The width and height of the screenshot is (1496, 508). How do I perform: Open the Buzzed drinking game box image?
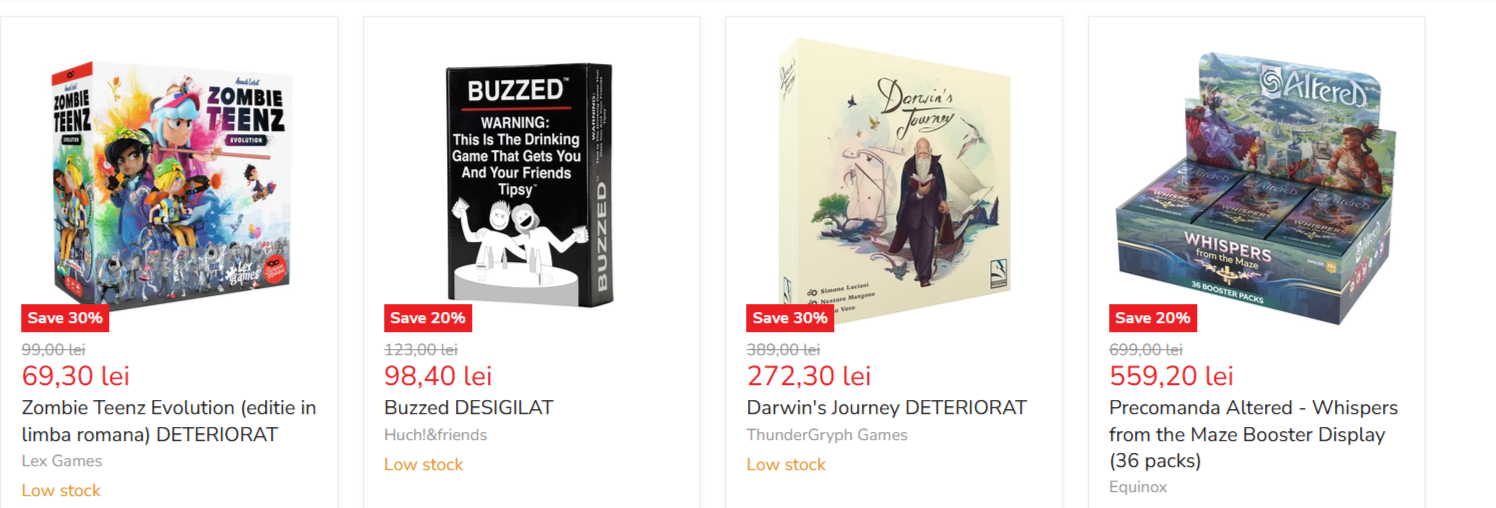tap(530, 185)
